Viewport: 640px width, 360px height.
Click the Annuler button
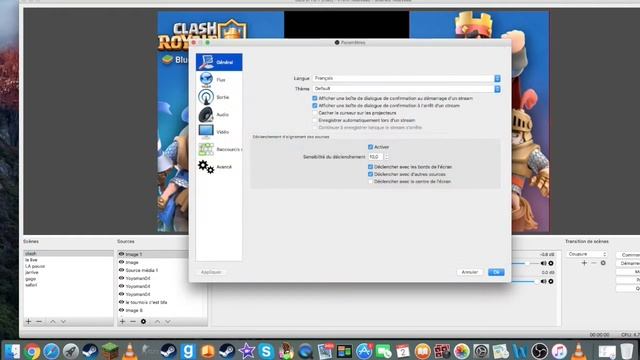point(470,272)
